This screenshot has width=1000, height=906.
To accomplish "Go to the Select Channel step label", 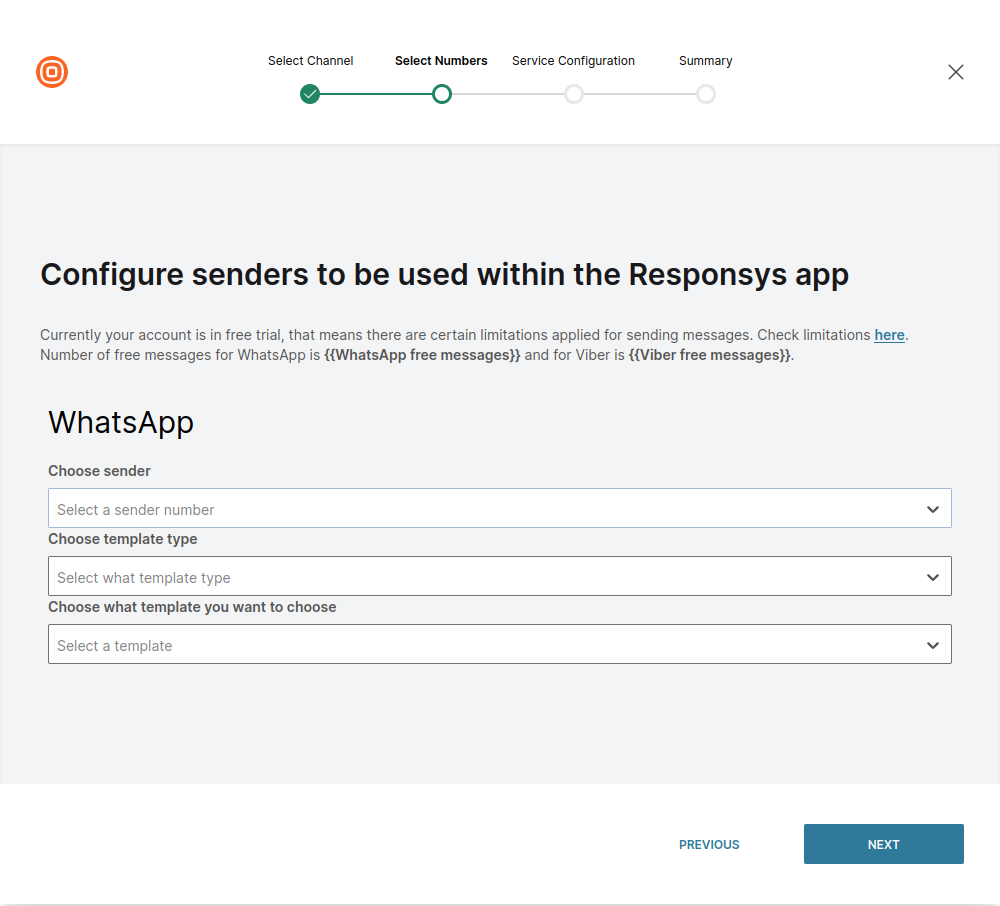I will [310, 61].
